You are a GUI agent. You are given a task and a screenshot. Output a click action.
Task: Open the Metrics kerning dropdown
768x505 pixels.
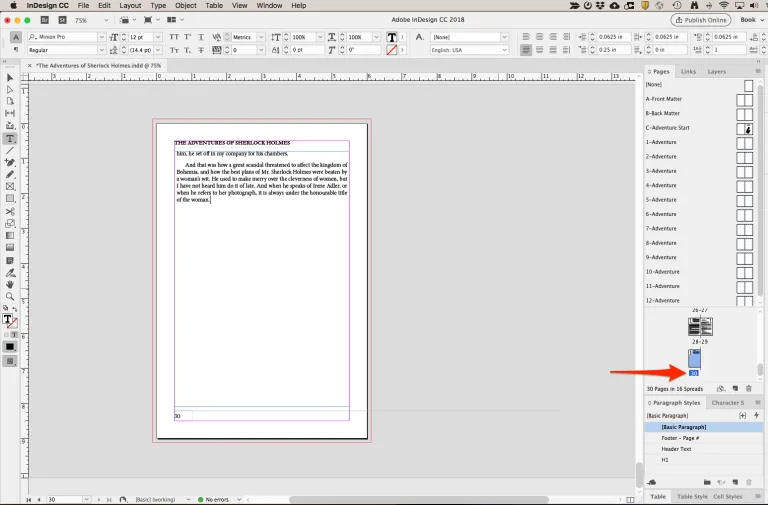click(261, 37)
